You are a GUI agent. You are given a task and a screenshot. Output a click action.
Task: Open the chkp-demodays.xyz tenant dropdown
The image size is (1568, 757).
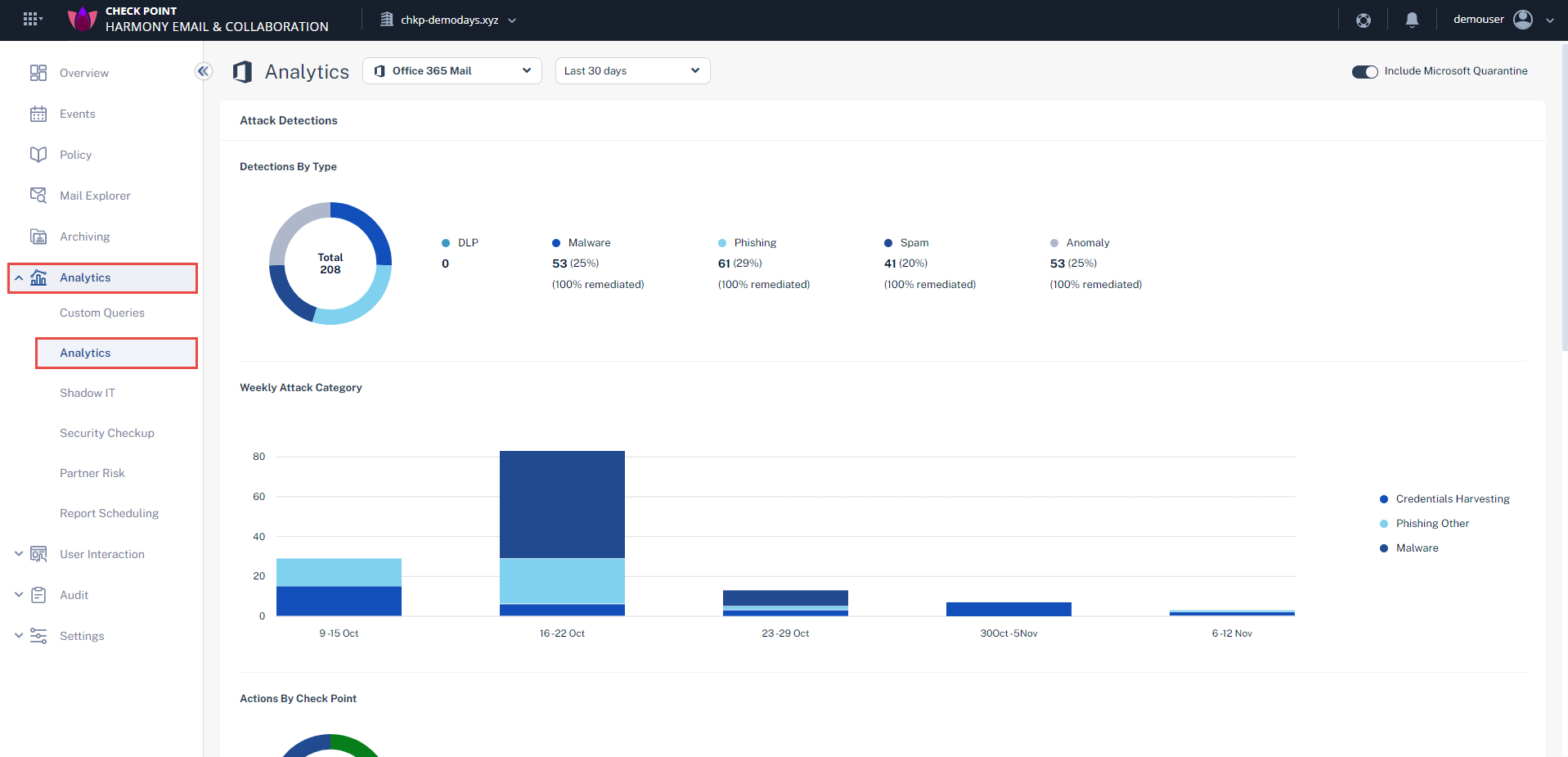(449, 20)
